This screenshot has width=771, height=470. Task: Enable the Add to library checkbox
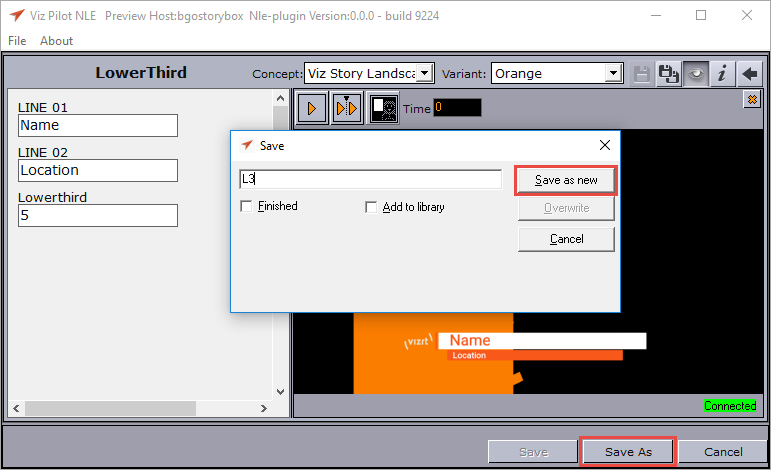371,207
